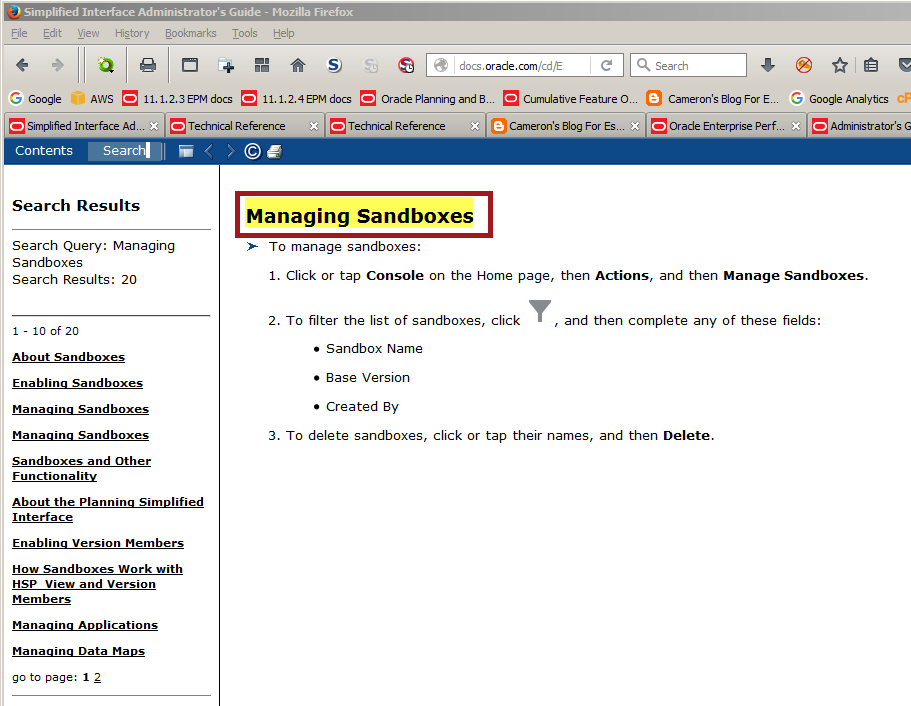Reload page with address bar reload arrow
This screenshot has height=706, width=911.
(607, 65)
